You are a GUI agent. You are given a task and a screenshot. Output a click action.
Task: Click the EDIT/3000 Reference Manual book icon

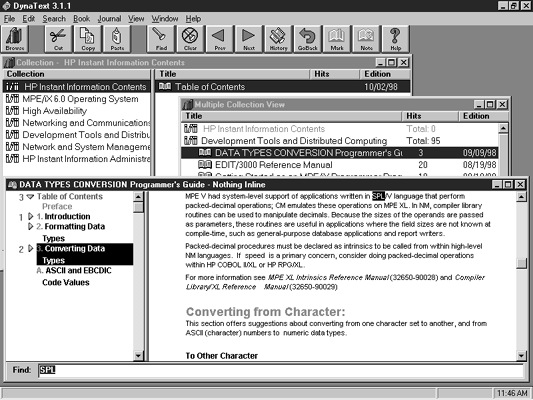(205, 165)
